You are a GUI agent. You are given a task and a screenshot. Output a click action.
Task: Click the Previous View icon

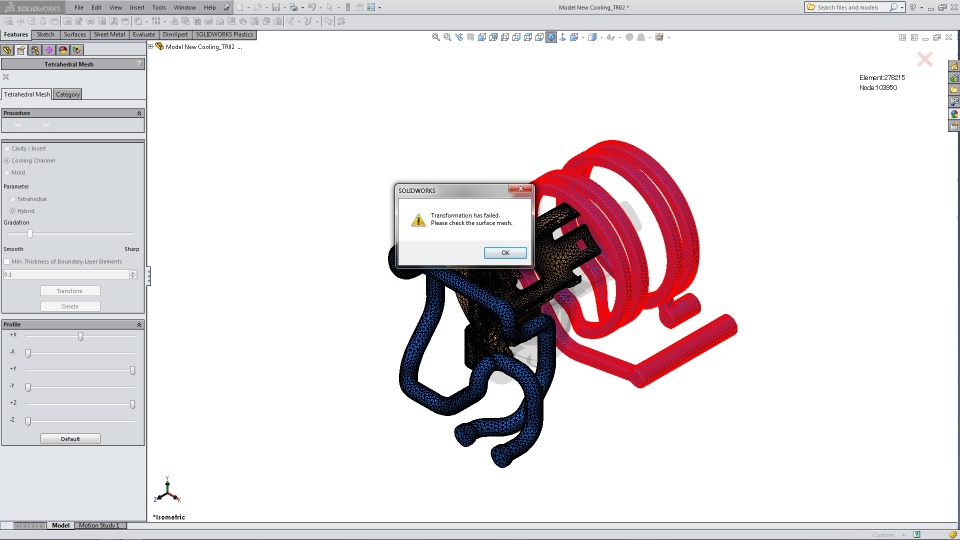[459, 37]
